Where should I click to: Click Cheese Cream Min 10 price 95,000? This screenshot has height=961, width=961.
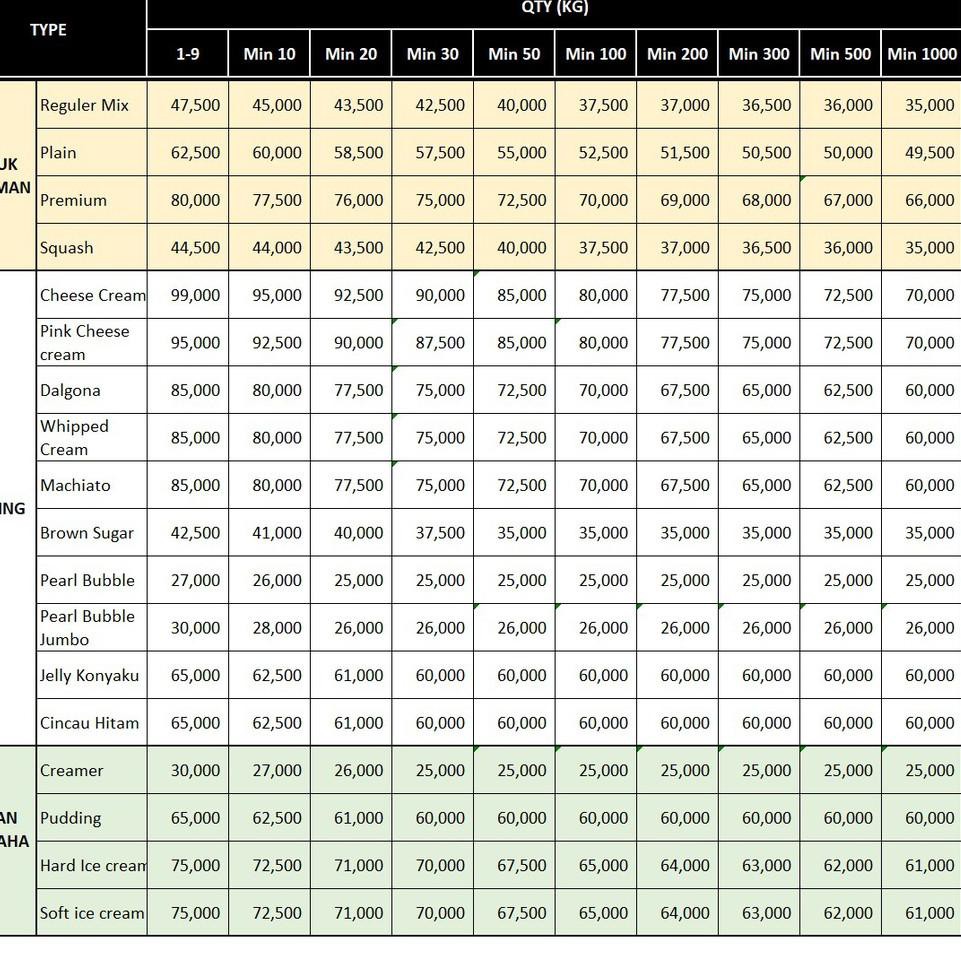(269, 295)
